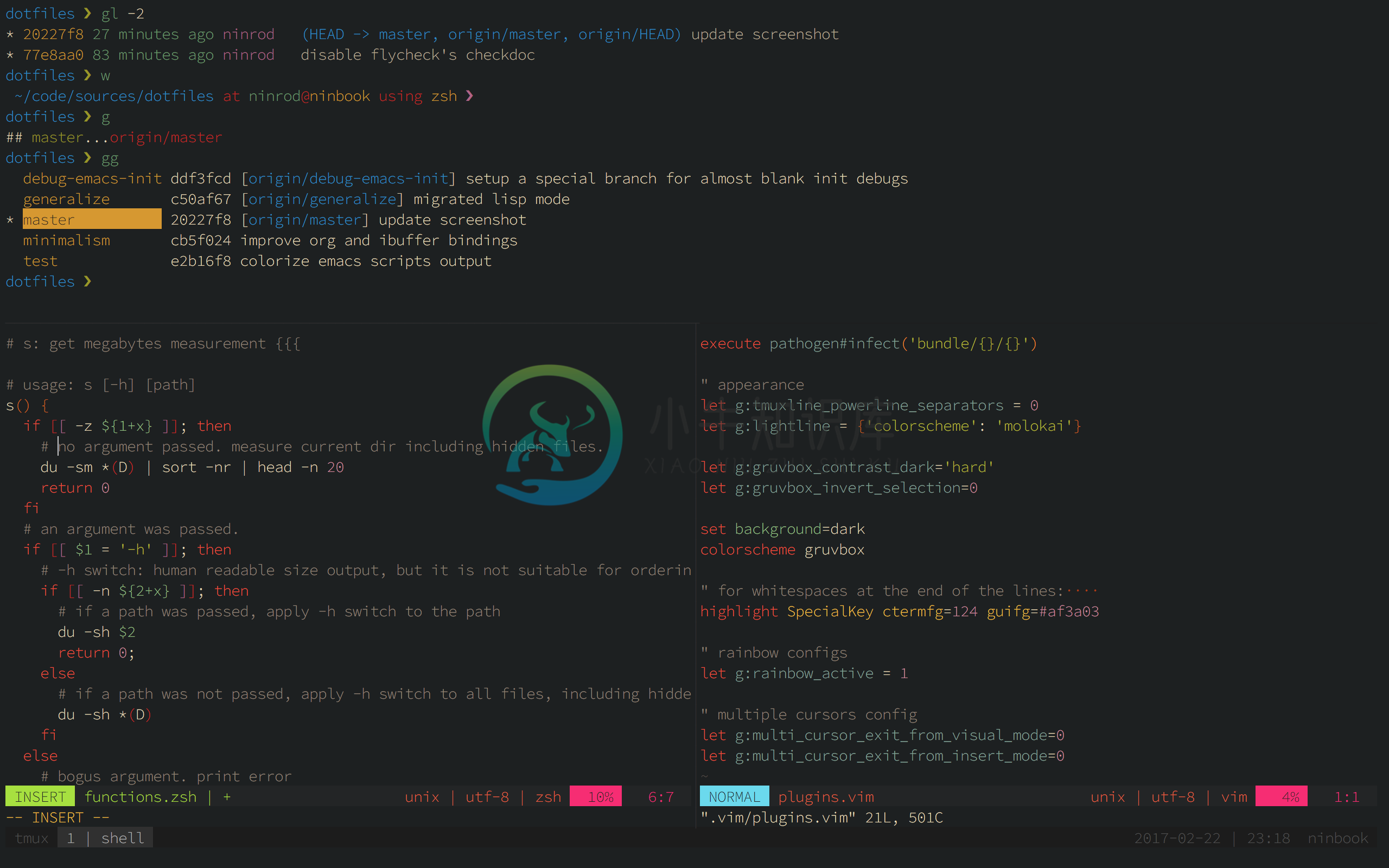Click 'update screenshot' message in git log
The width and height of the screenshot is (1389, 868).
coord(764,34)
